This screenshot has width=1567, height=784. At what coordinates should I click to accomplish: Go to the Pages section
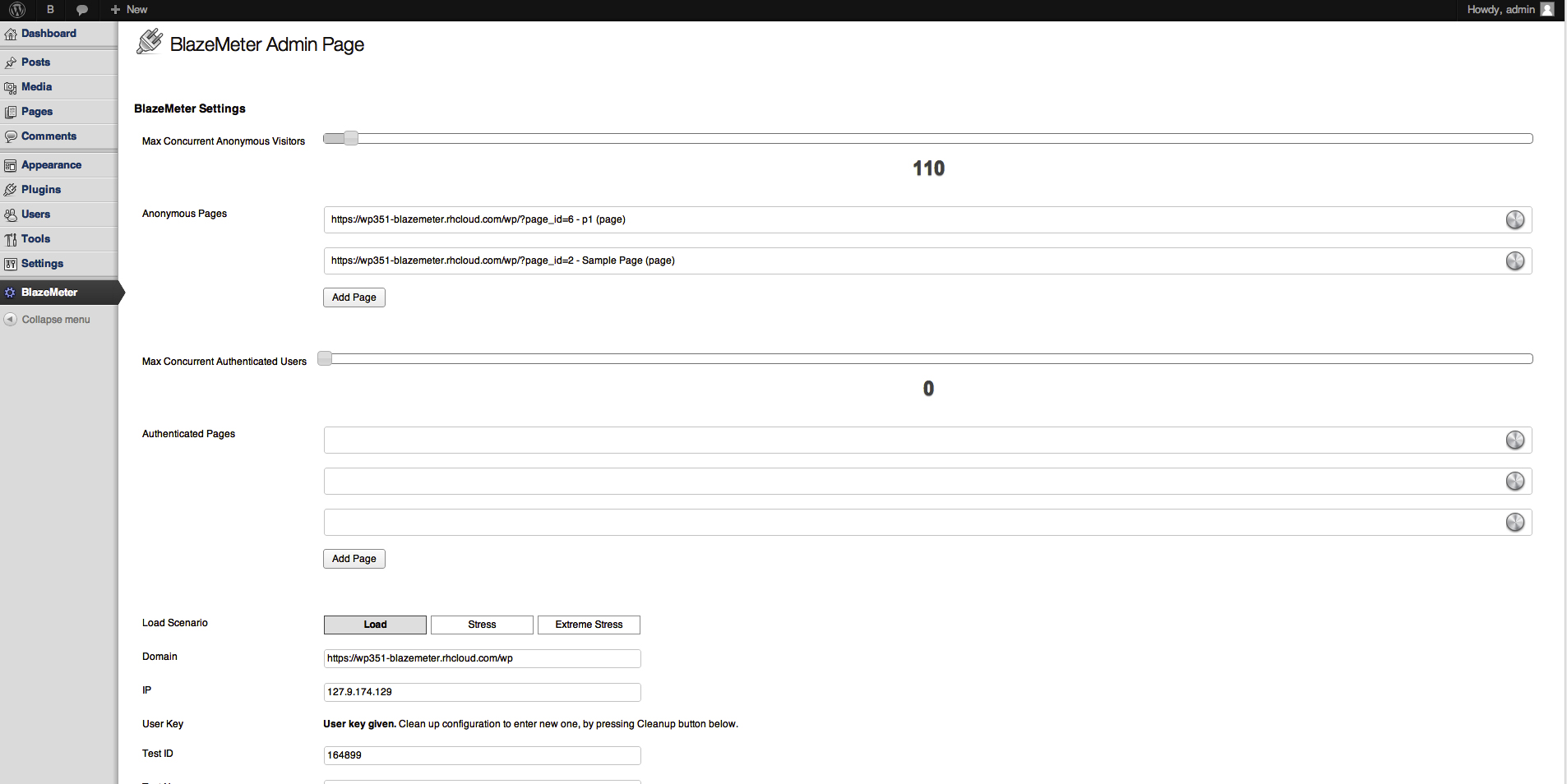(x=37, y=112)
